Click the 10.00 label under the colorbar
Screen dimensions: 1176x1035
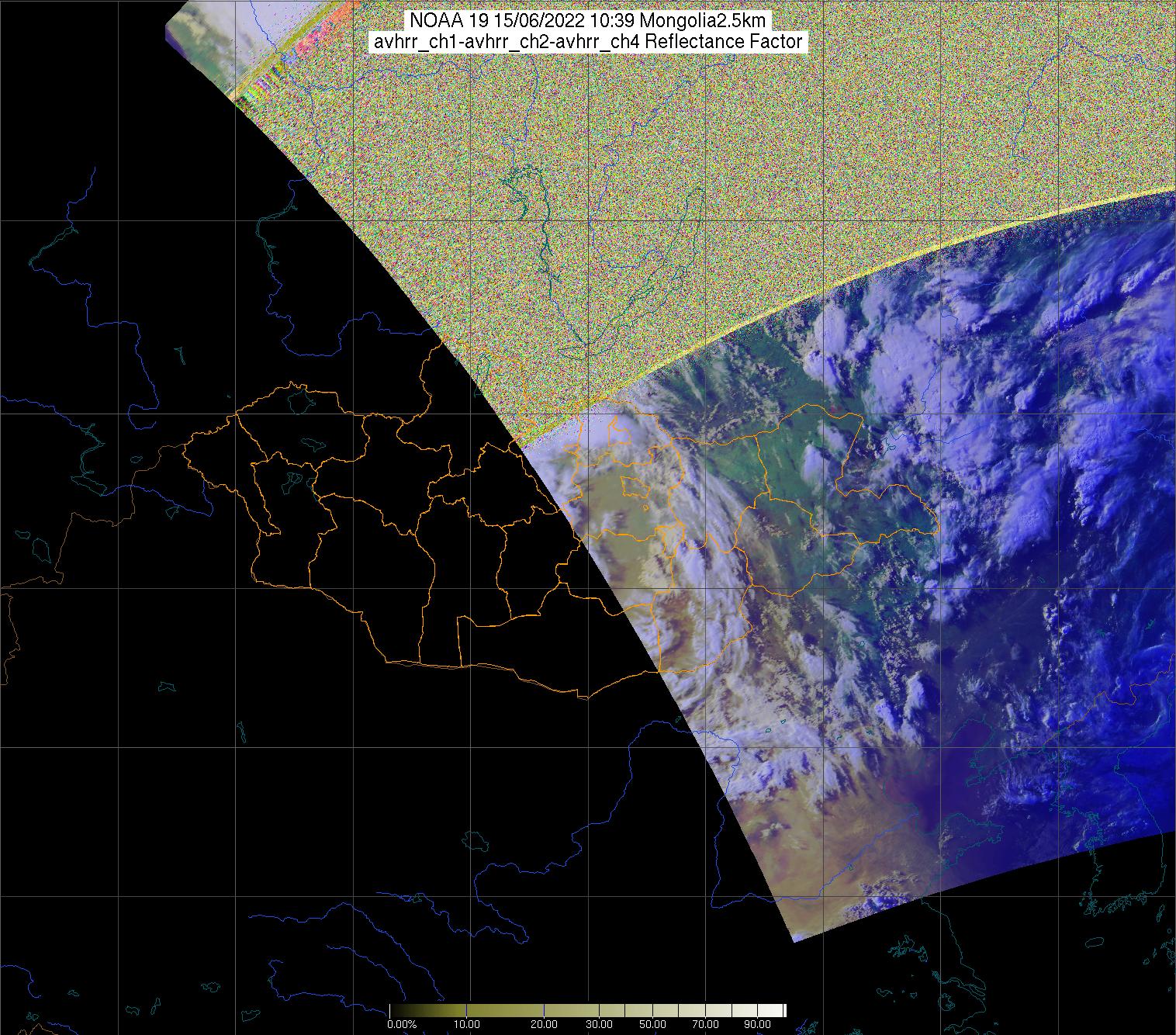point(465,1025)
